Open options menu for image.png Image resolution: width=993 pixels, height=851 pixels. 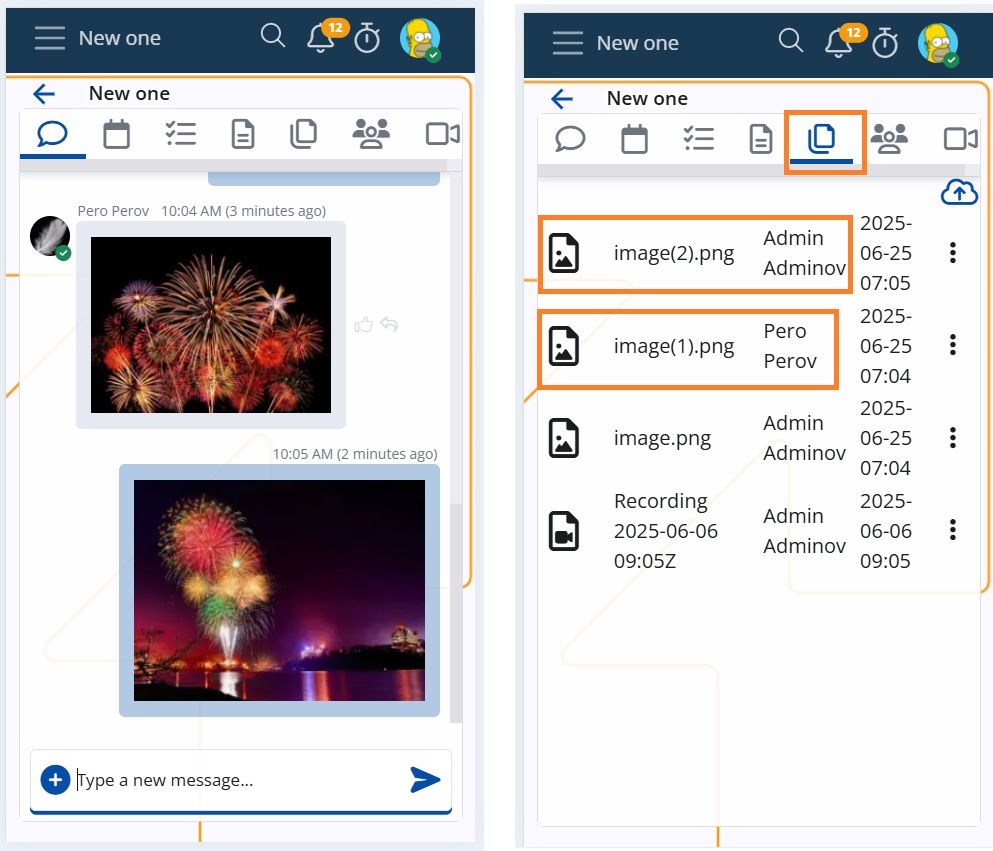pyautogui.click(x=952, y=438)
